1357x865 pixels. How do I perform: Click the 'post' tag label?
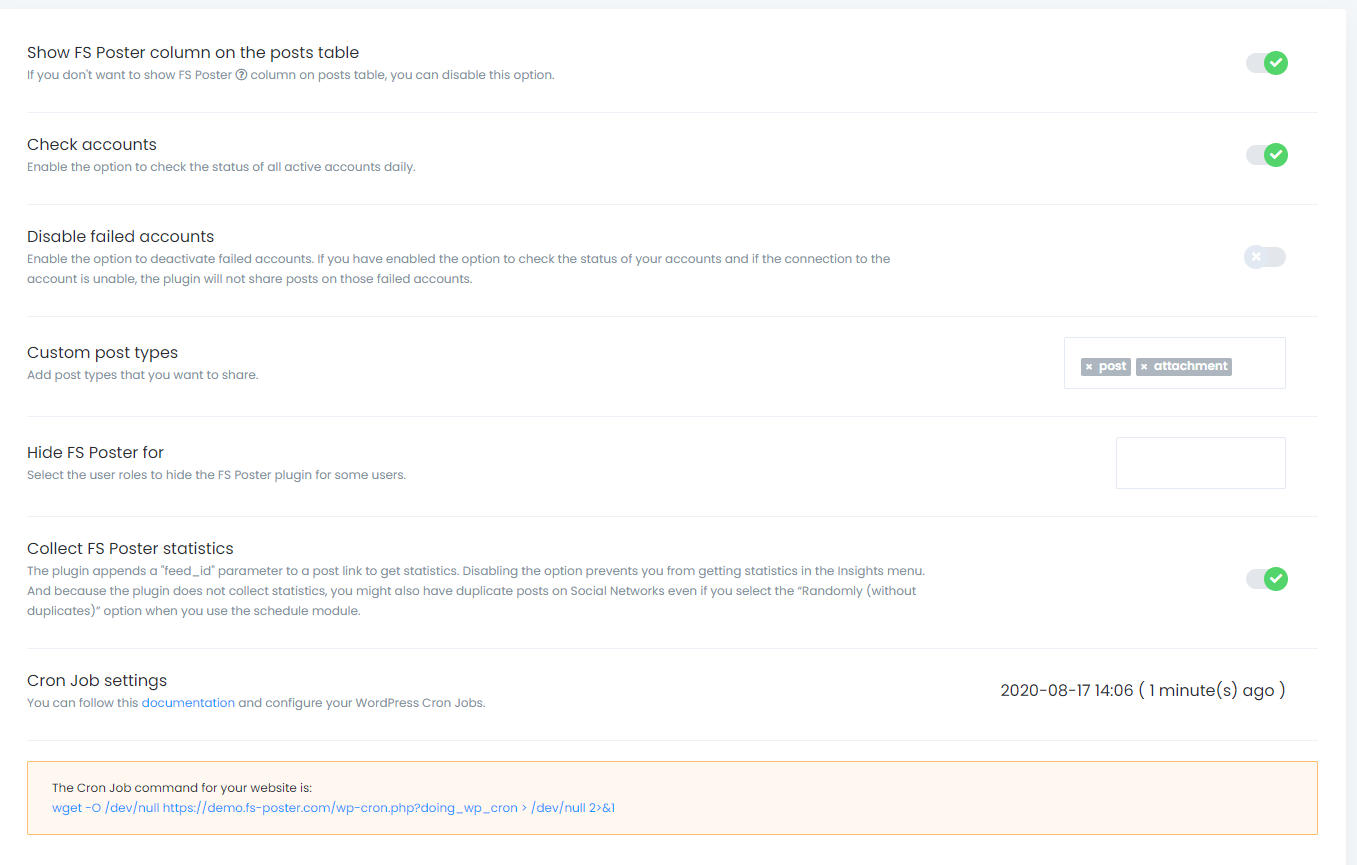click(x=1112, y=366)
